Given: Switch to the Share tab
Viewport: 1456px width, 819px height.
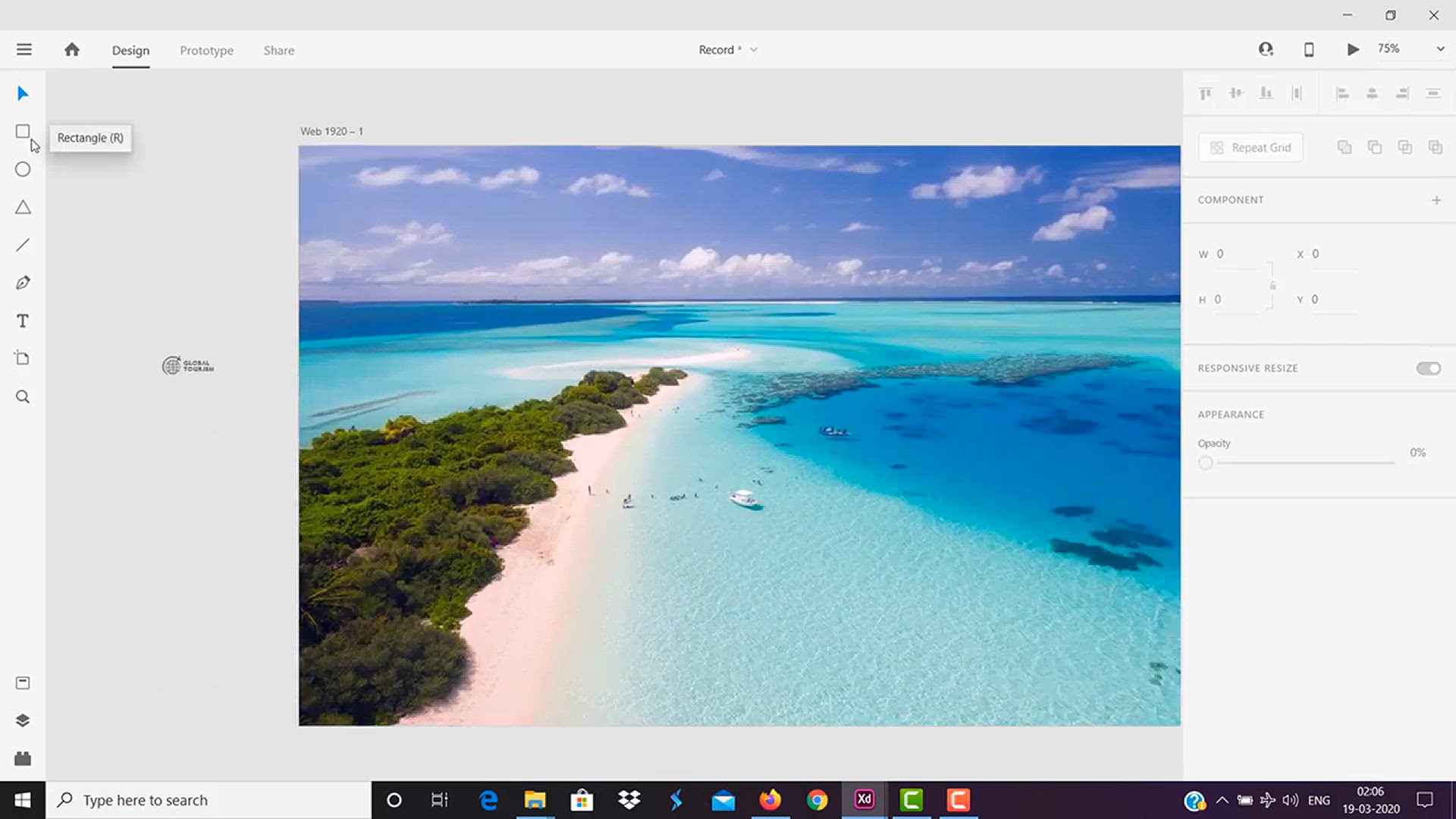Looking at the screenshot, I should coord(279,50).
